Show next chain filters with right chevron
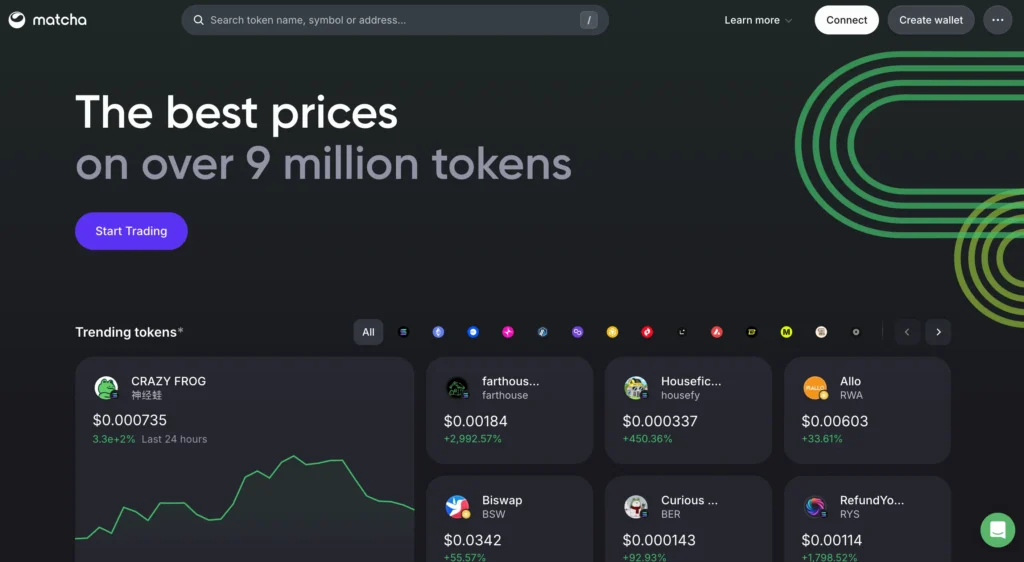 [x=938, y=332]
